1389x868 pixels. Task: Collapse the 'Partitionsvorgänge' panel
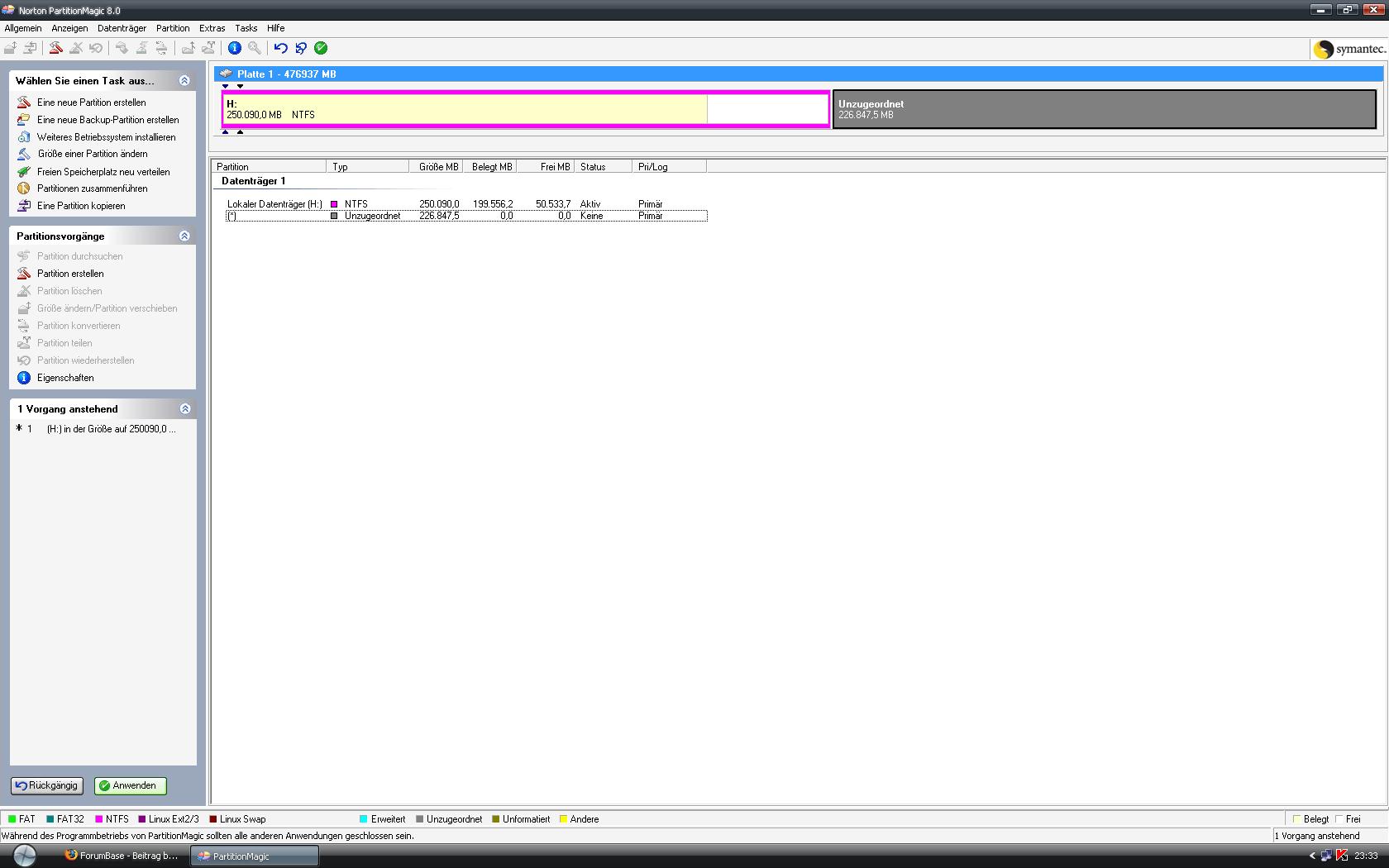(x=184, y=236)
